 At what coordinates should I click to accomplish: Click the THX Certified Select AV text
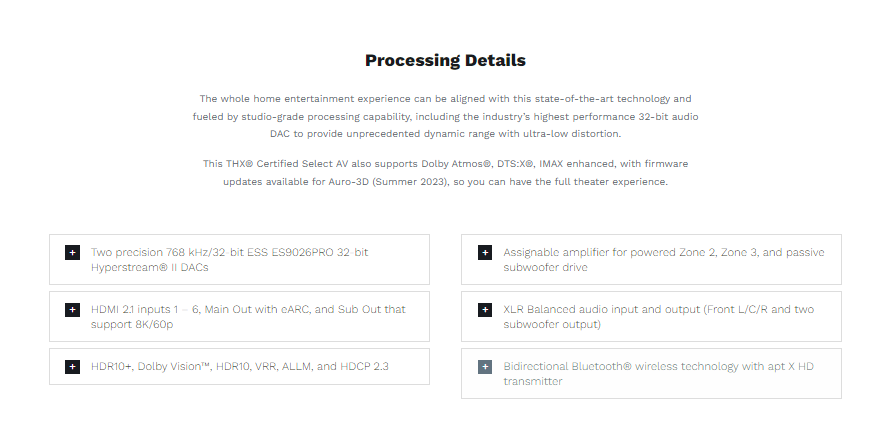click(x=264, y=163)
